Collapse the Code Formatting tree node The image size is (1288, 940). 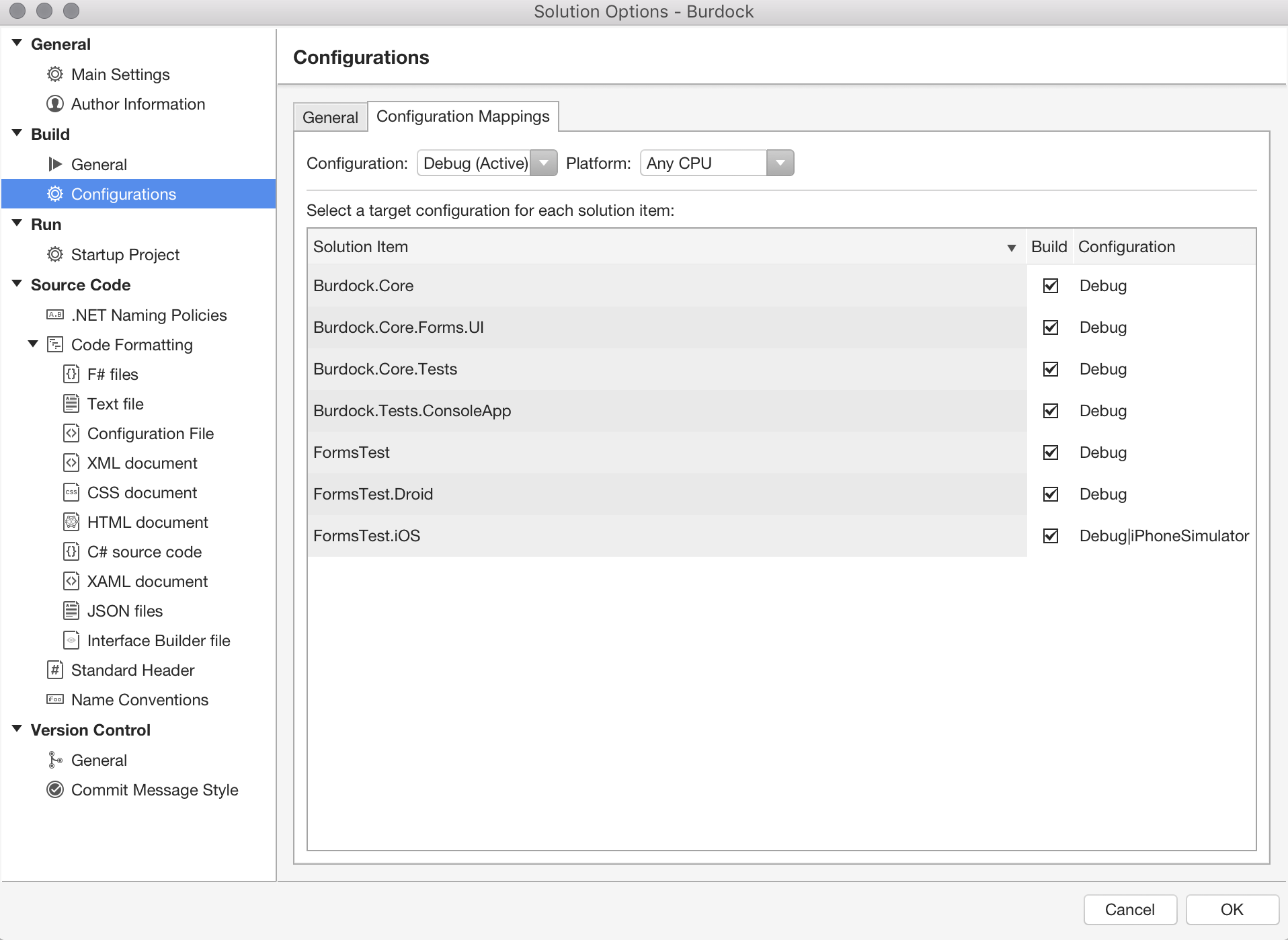point(33,344)
